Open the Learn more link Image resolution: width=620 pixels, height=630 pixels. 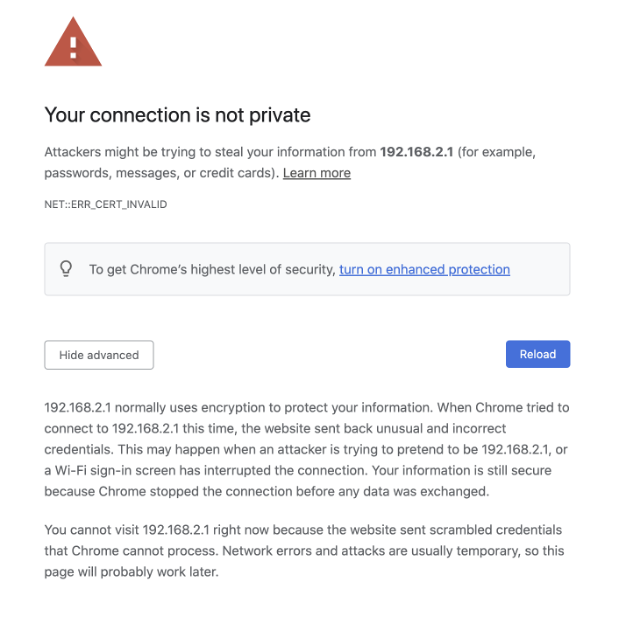tap(317, 173)
